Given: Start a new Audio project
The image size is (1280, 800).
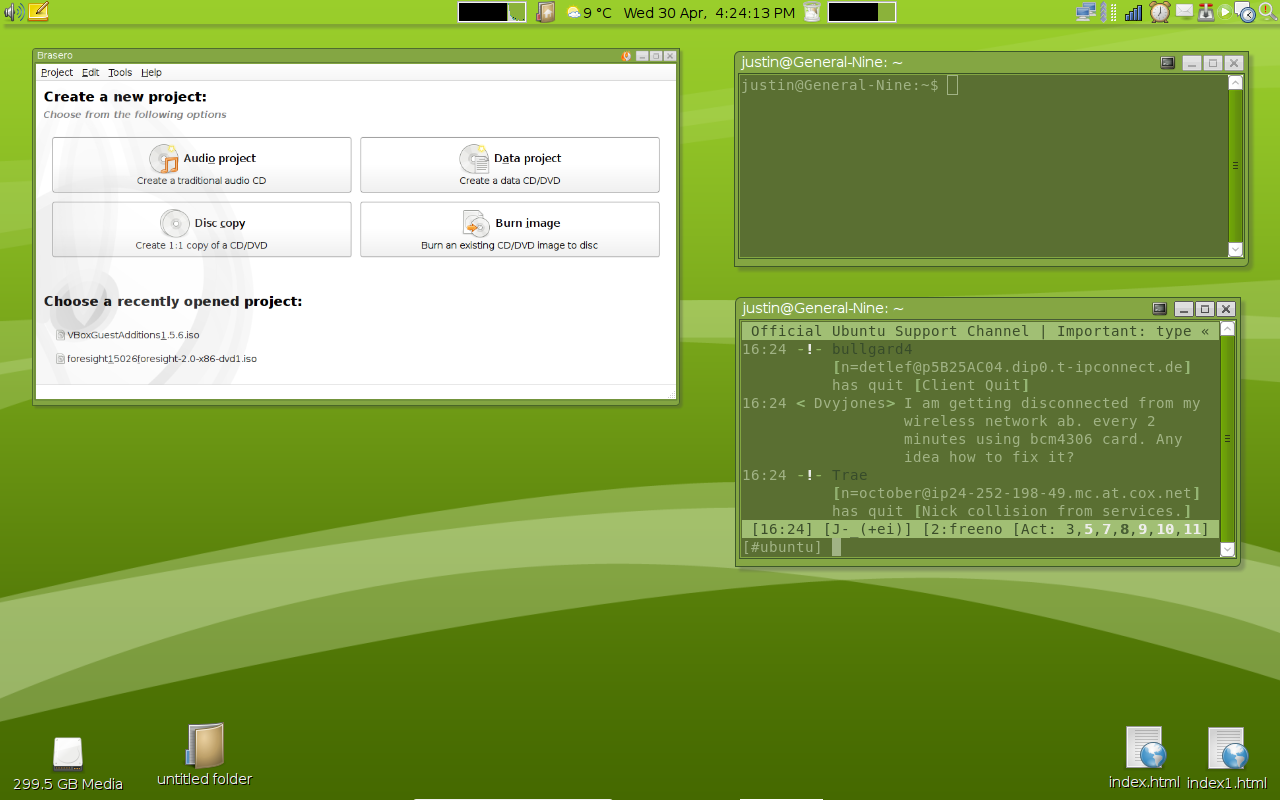Looking at the screenshot, I should click(x=202, y=165).
